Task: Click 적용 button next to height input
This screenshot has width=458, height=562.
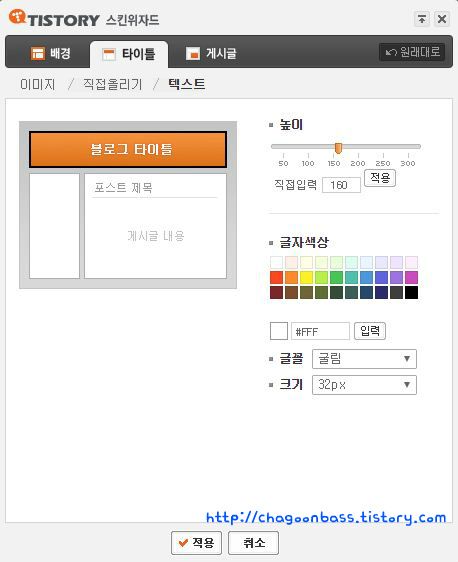Action: tap(380, 178)
